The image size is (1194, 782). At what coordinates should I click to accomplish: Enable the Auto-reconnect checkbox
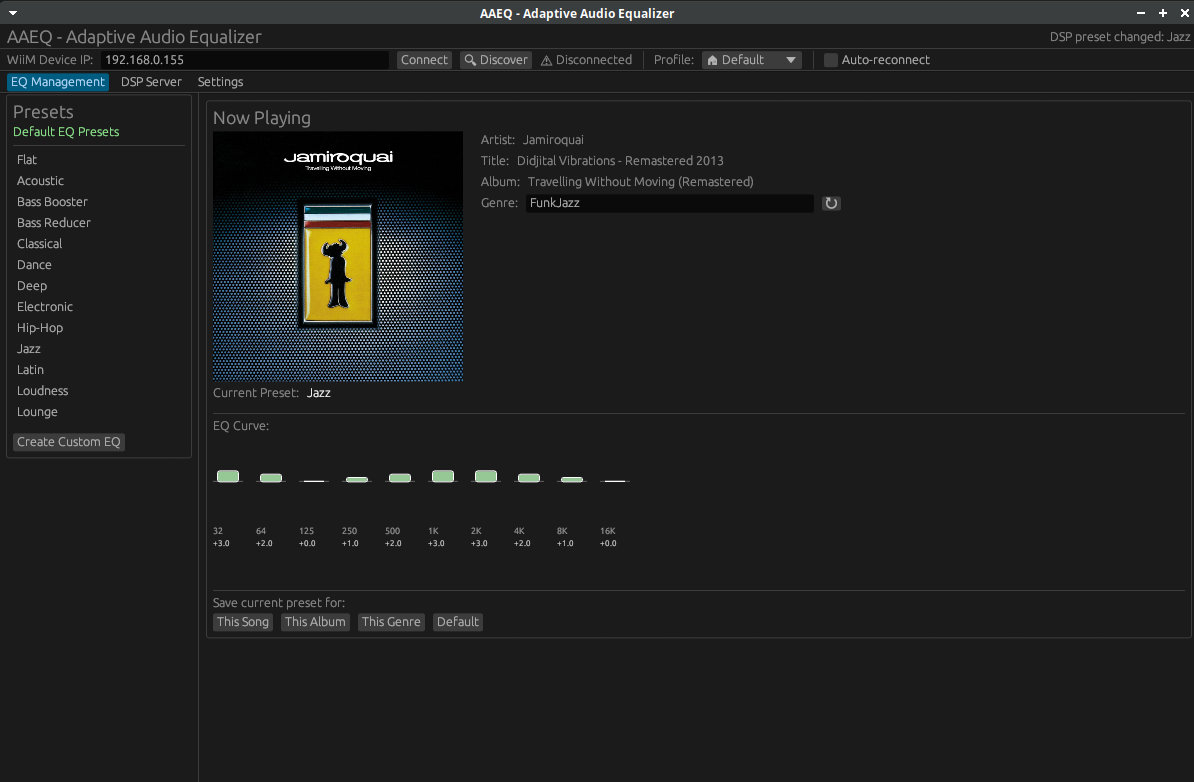pos(830,60)
